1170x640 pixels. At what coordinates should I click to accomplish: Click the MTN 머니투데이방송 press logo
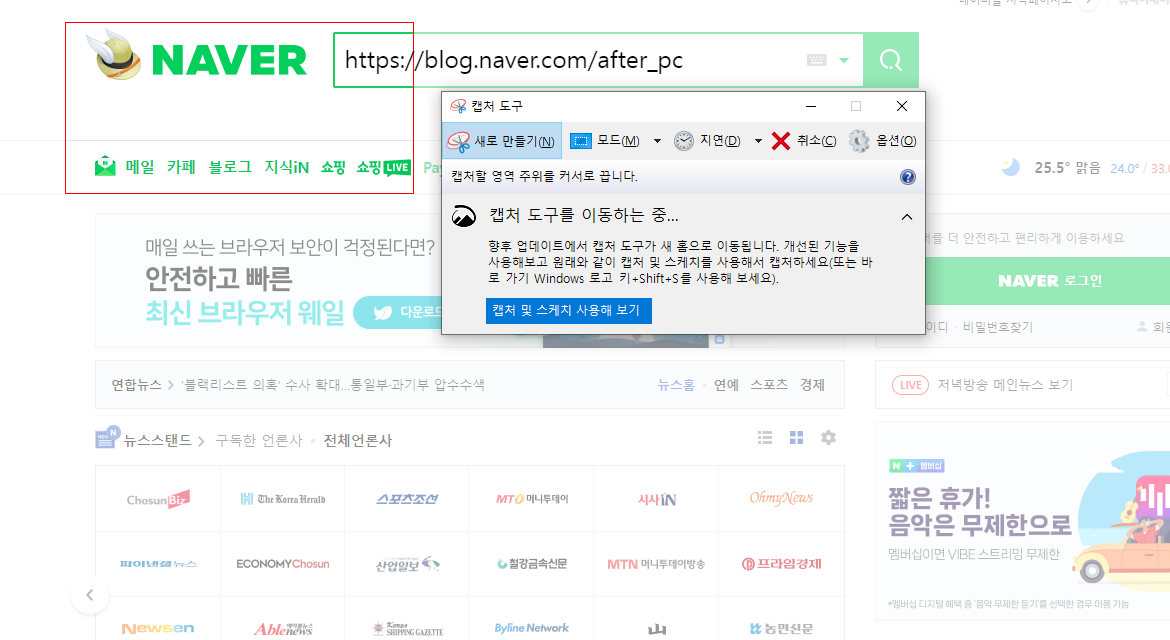pos(657,564)
